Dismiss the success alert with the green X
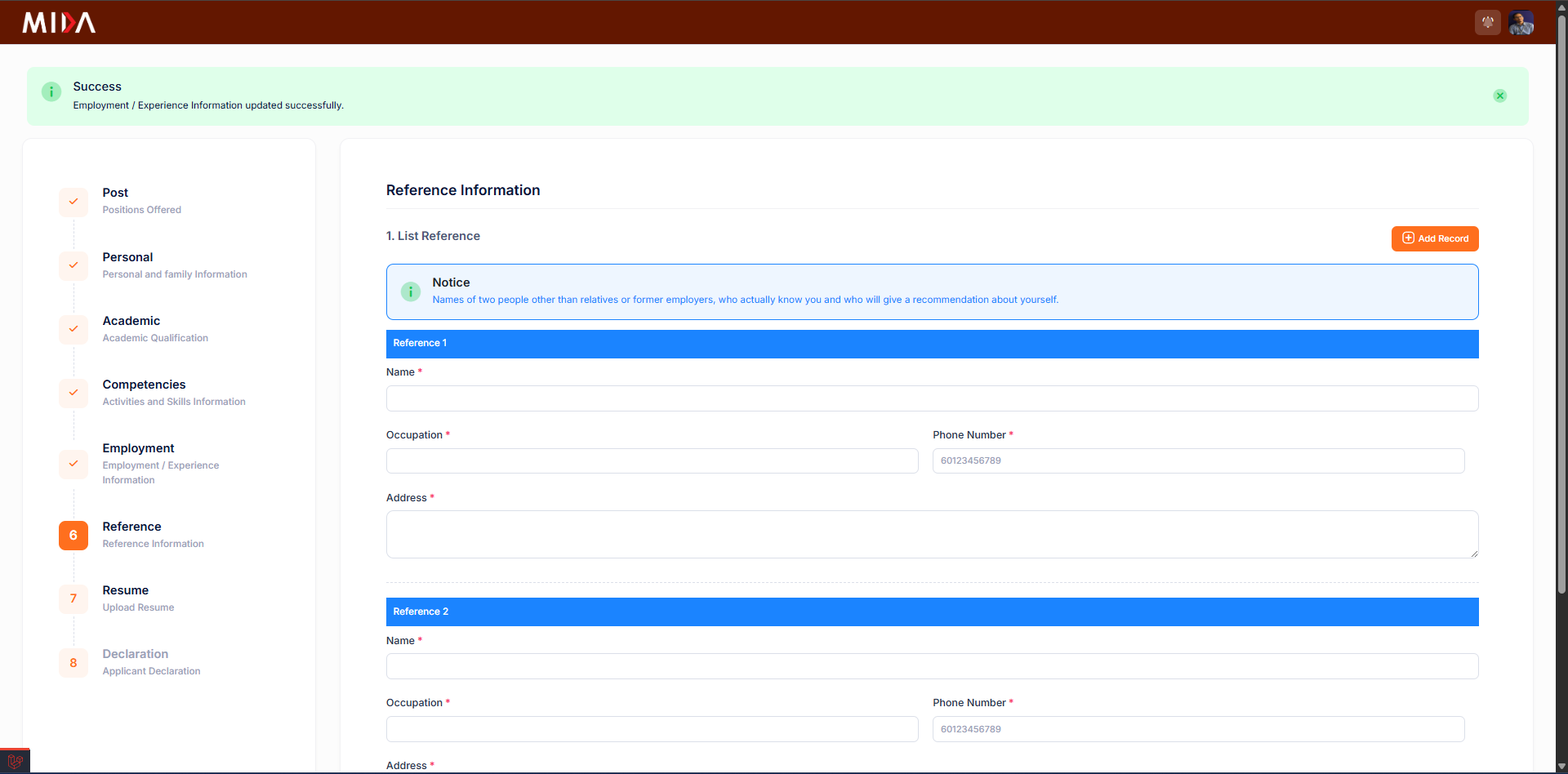Viewport: 1568px width, 774px height. pyautogui.click(x=1500, y=96)
